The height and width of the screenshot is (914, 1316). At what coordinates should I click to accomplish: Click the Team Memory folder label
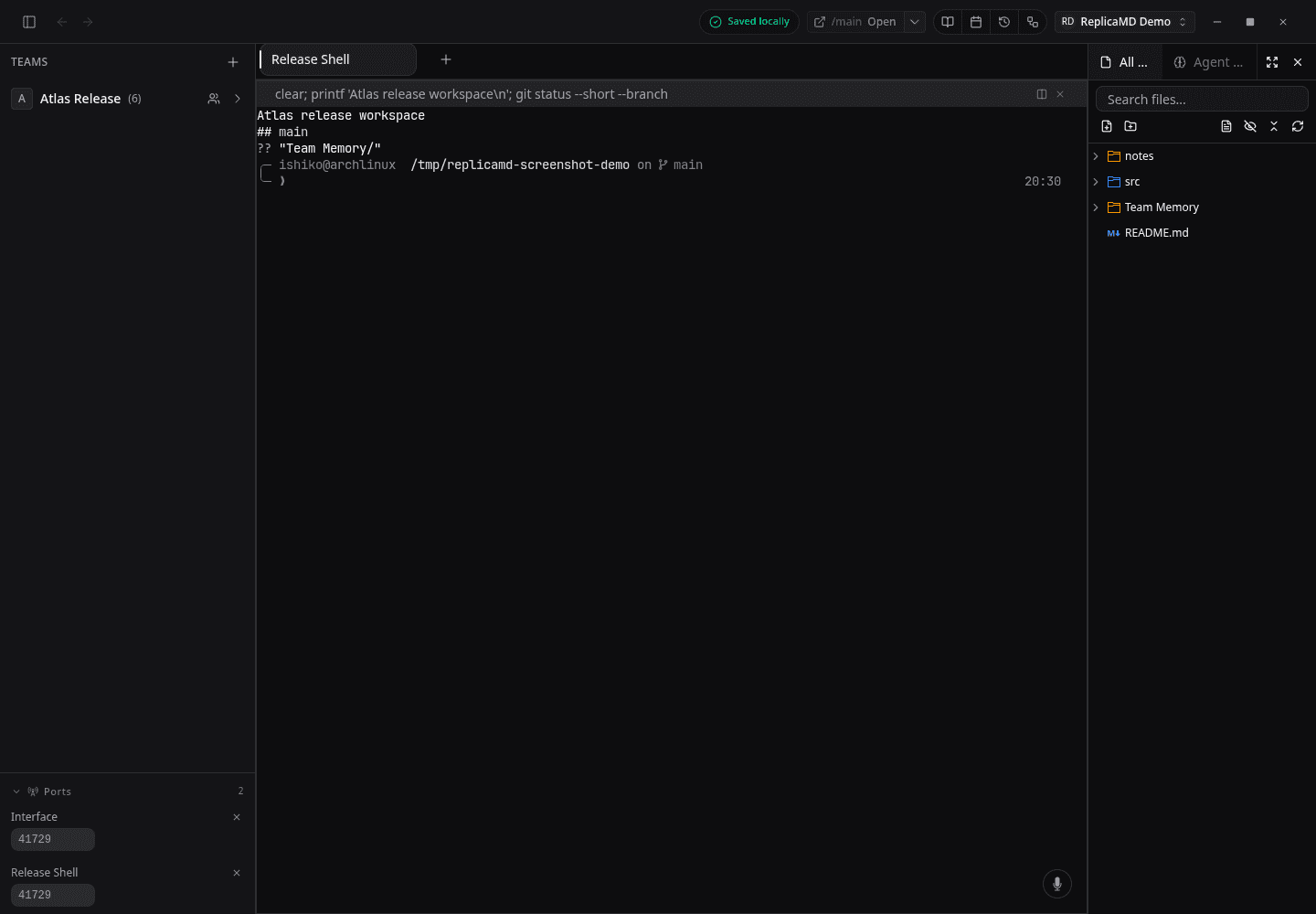click(1162, 207)
